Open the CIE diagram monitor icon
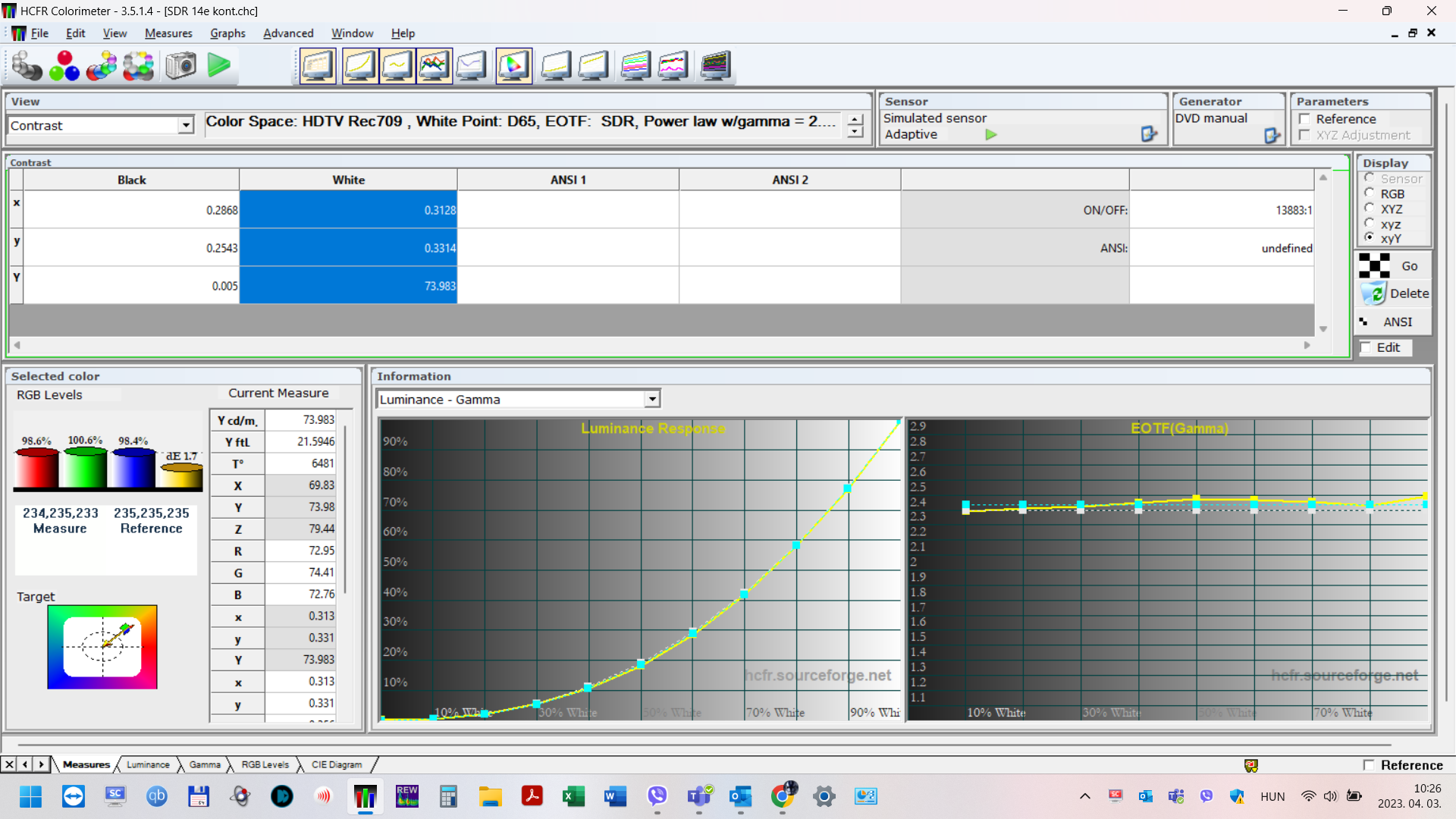 point(513,66)
